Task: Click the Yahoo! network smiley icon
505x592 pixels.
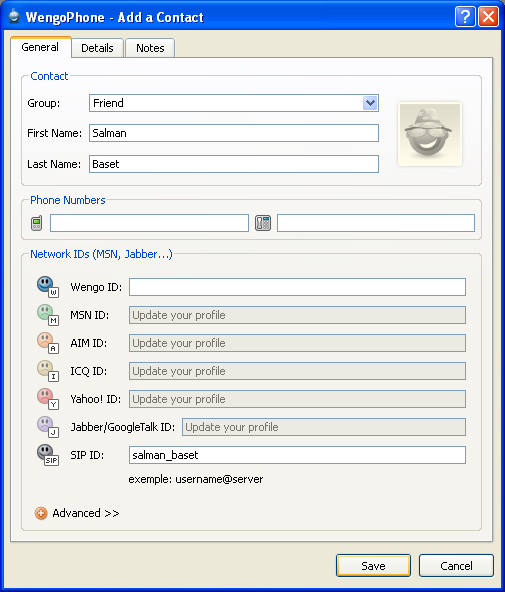Action: tap(48, 399)
